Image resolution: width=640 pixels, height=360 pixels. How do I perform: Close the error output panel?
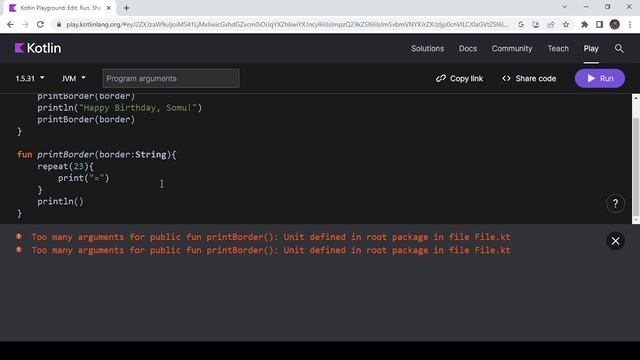click(615, 241)
